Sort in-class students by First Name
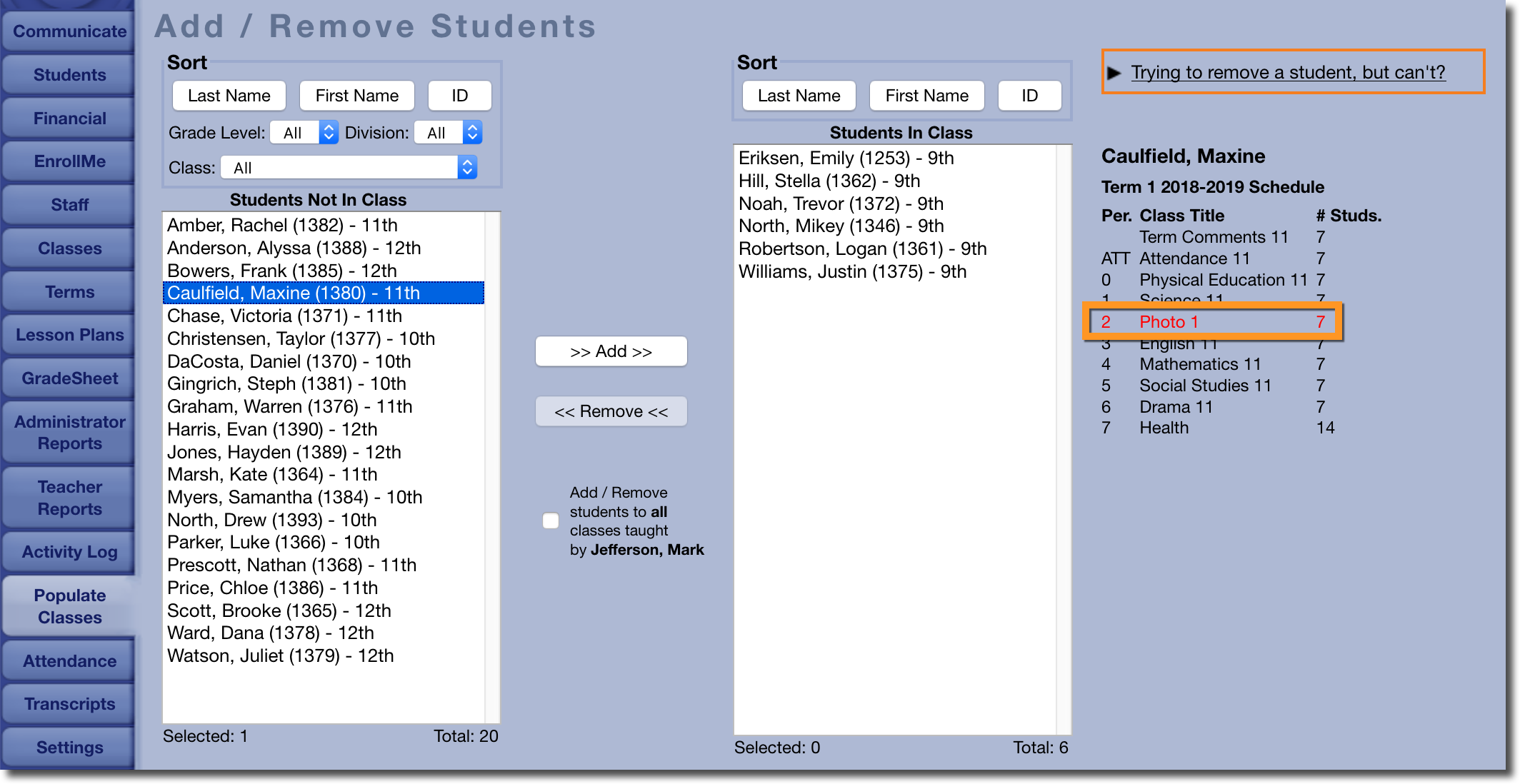The image size is (1520, 784). 926,96
